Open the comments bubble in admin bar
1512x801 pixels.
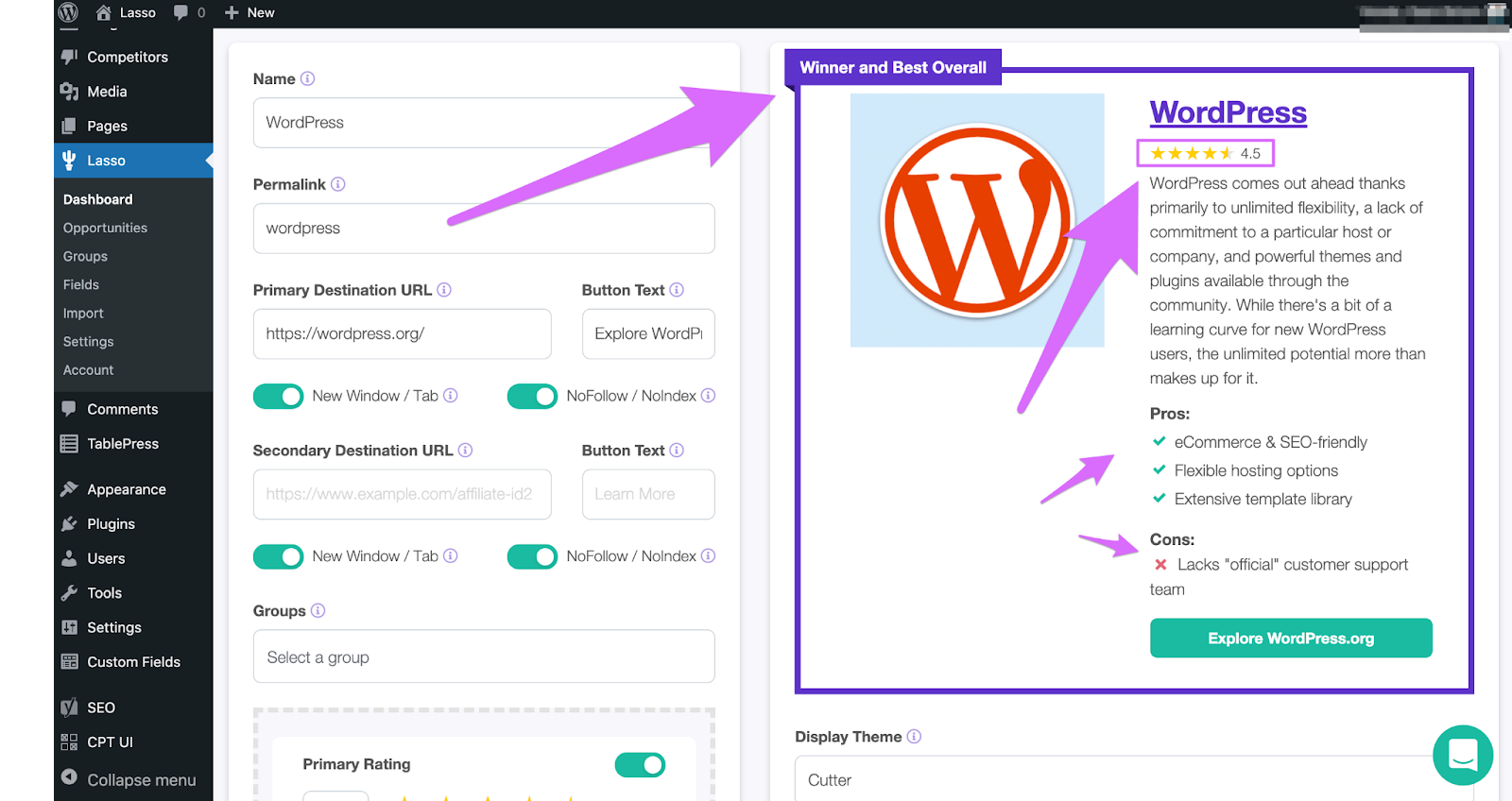pyautogui.click(x=189, y=12)
